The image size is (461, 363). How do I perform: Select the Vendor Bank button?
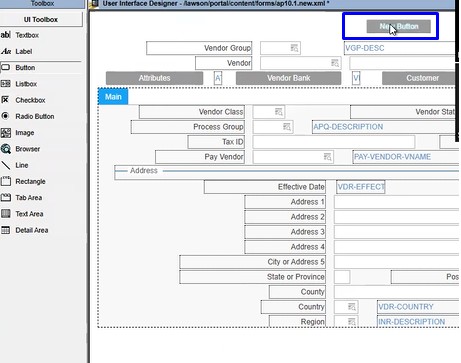click(x=288, y=78)
